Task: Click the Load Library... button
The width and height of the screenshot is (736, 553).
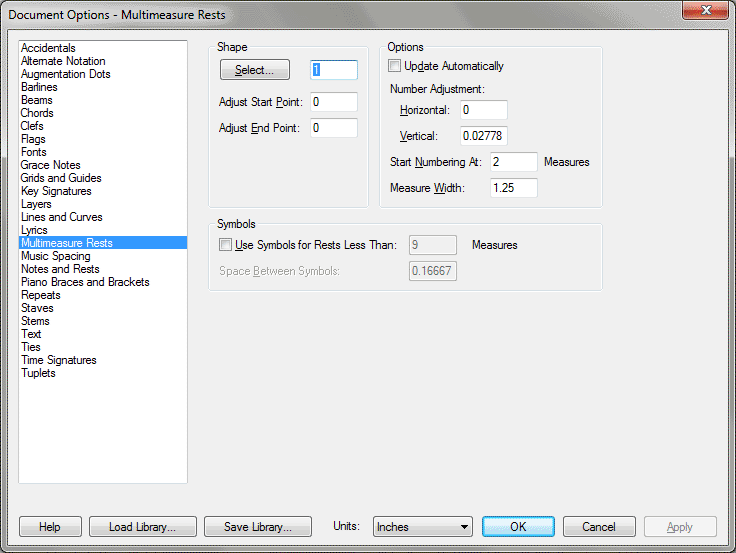Action: (x=143, y=527)
